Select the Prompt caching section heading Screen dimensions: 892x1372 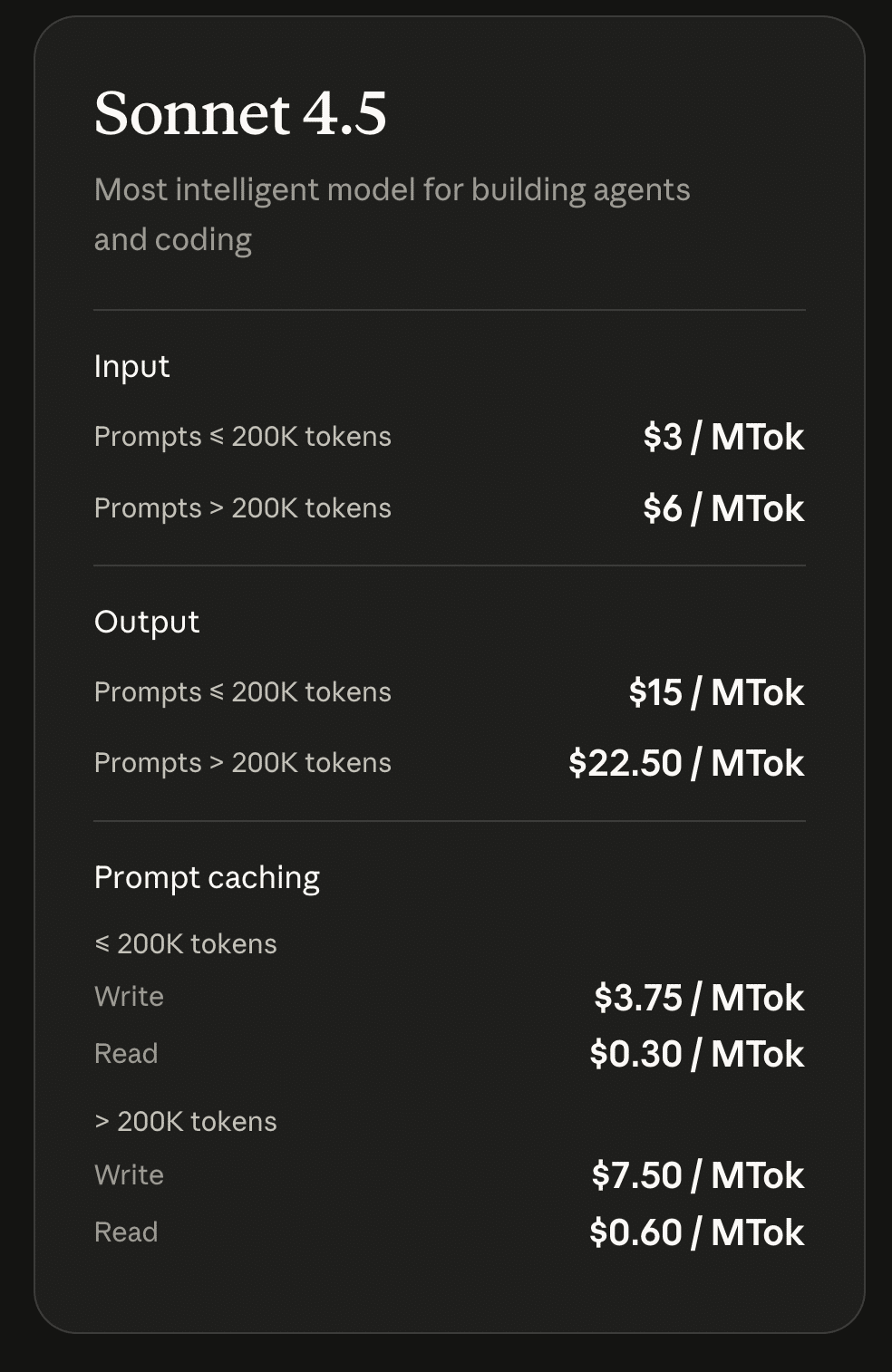click(x=207, y=877)
